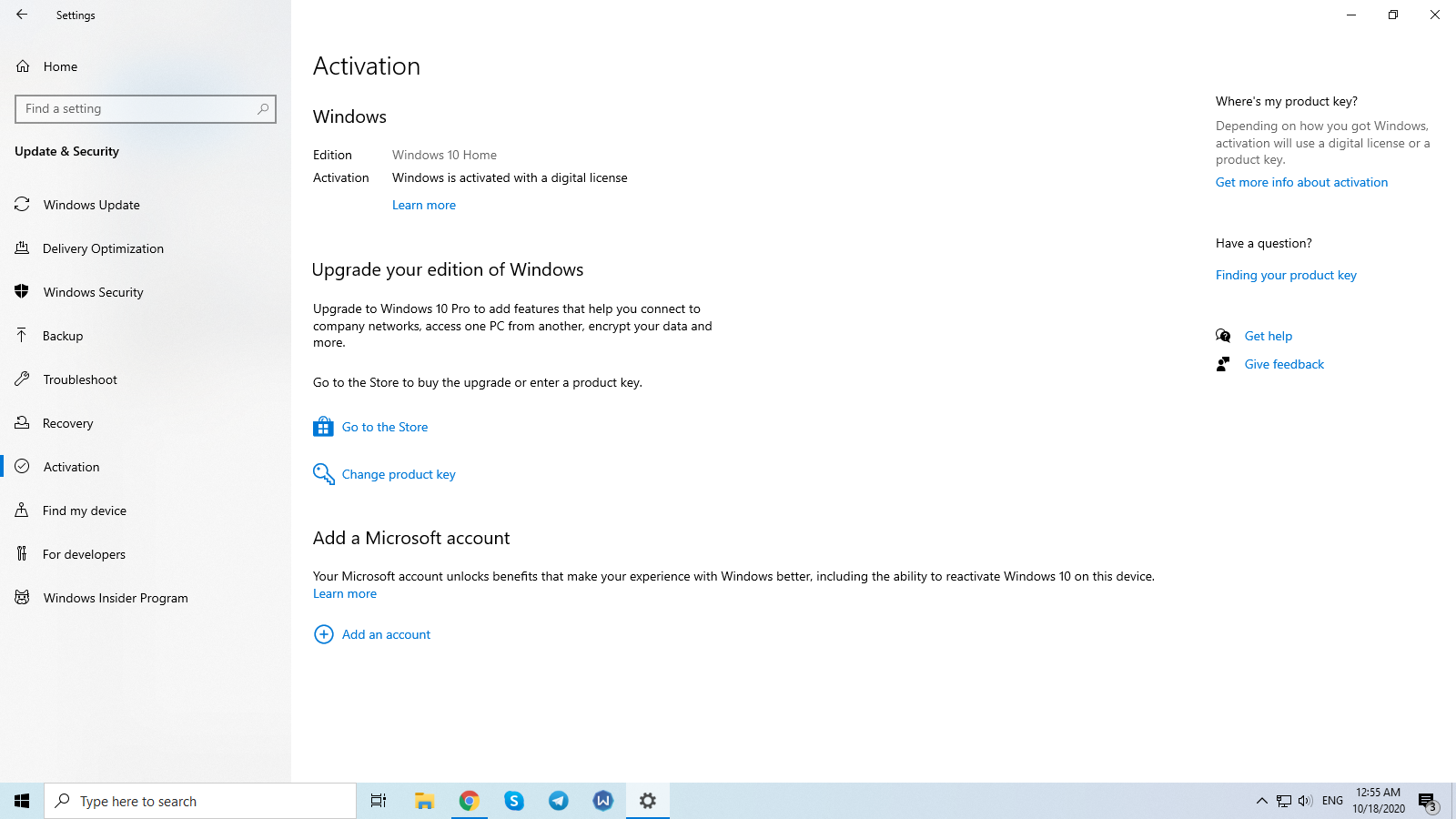1456x819 pixels.
Task: Click the Recovery icon in sidebar
Action: tap(22, 423)
